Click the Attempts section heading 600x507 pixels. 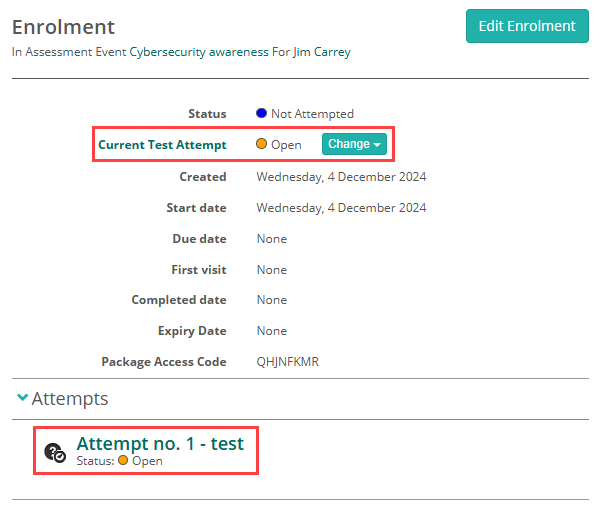point(70,399)
